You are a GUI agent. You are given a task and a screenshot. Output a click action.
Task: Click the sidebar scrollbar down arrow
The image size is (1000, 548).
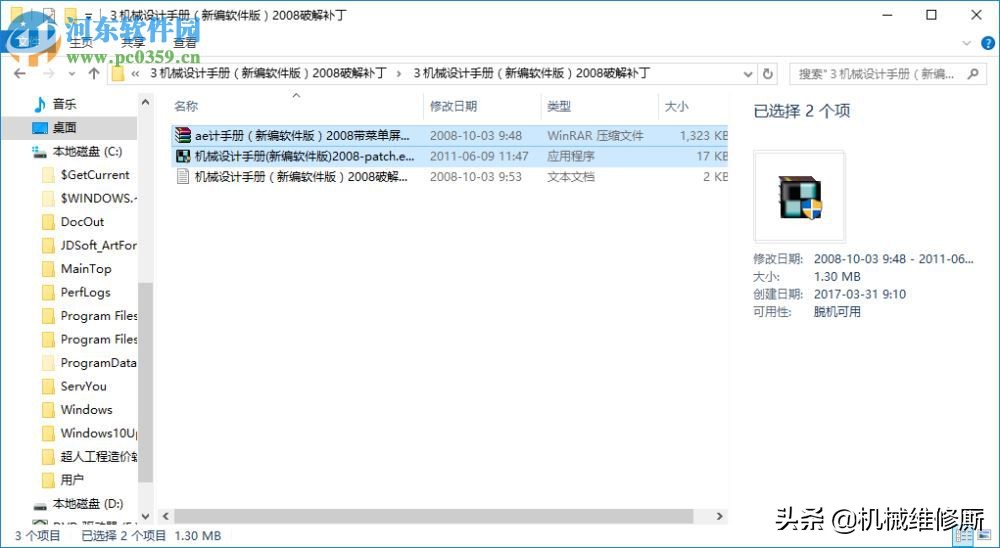click(x=145, y=515)
